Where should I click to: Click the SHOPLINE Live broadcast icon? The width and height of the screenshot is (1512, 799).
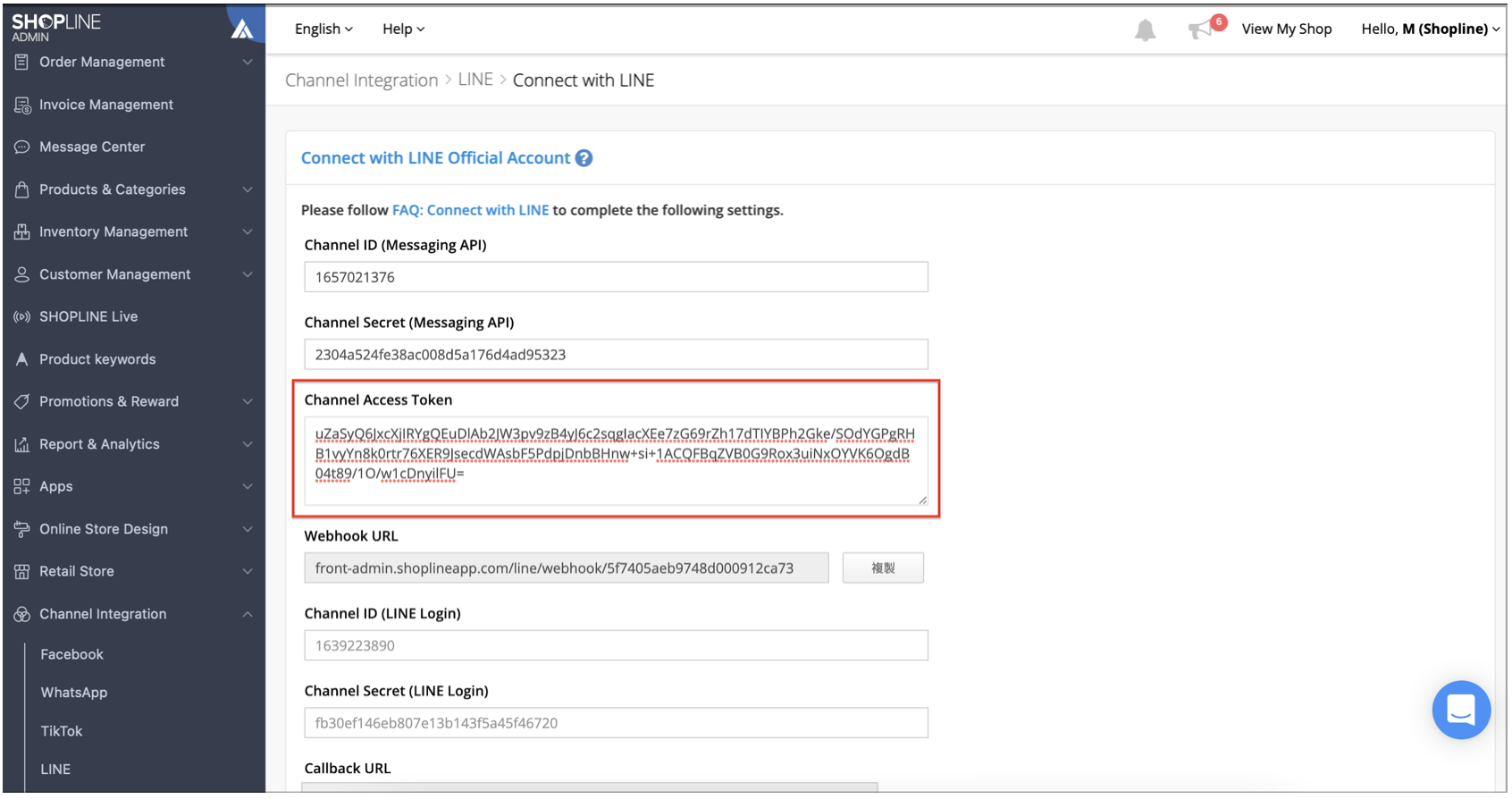tap(22, 316)
